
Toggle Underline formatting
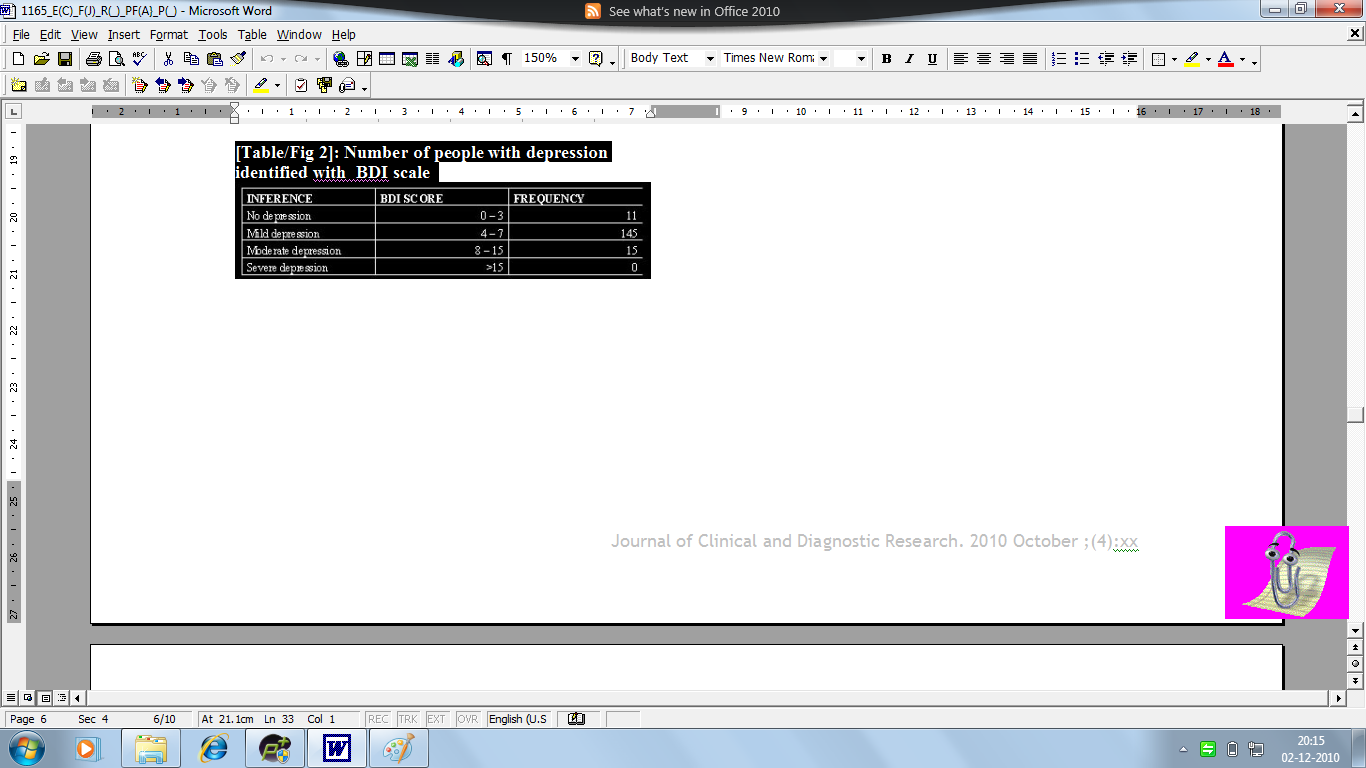click(x=932, y=59)
